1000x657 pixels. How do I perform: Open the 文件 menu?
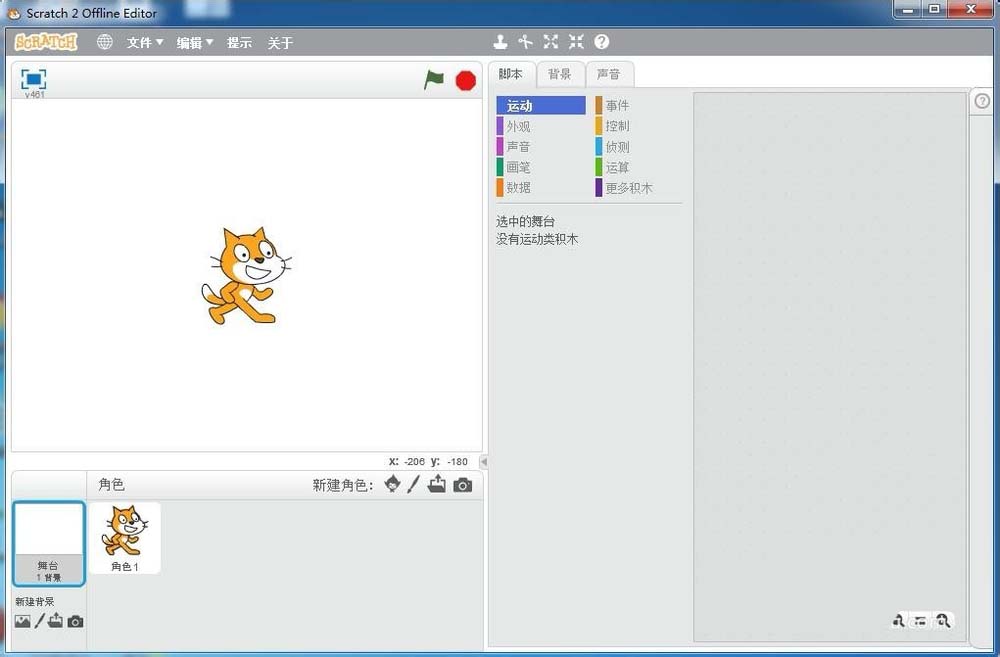pyautogui.click(x=145, y=43)
